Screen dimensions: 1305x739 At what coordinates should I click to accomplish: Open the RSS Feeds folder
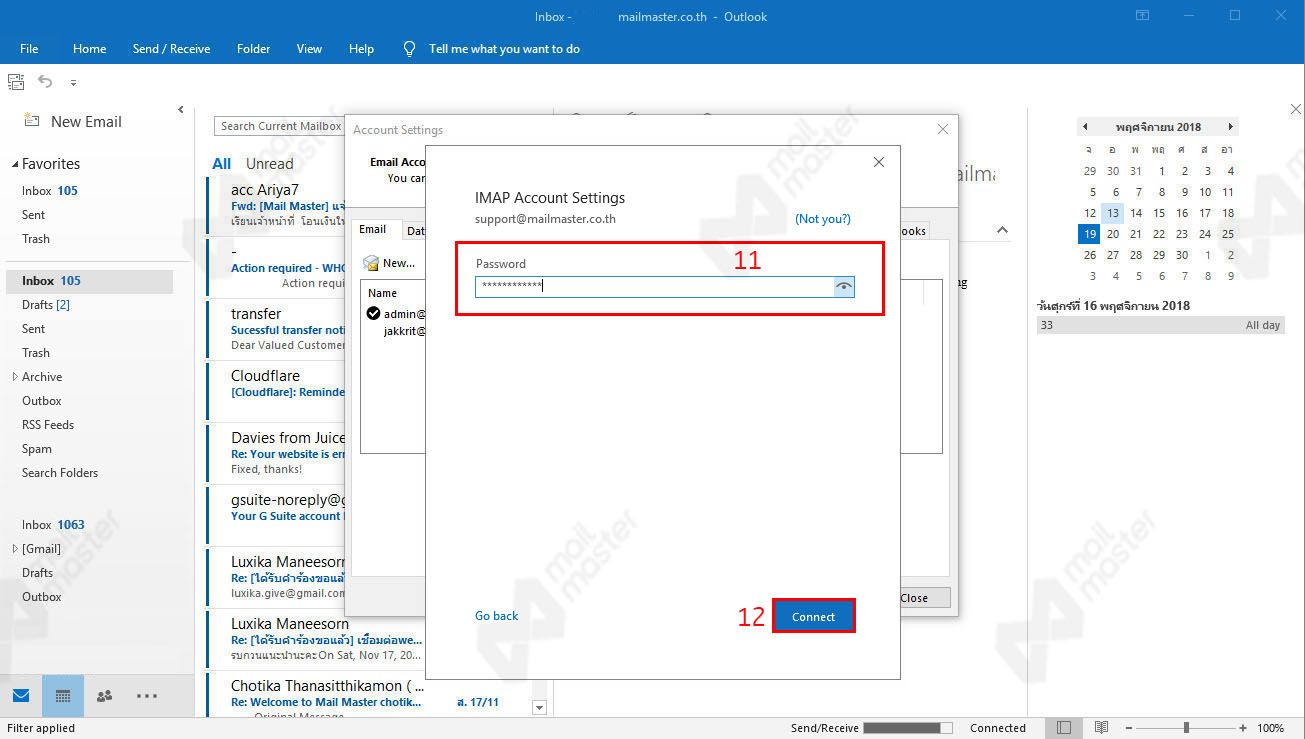click(x=48, y=425)
